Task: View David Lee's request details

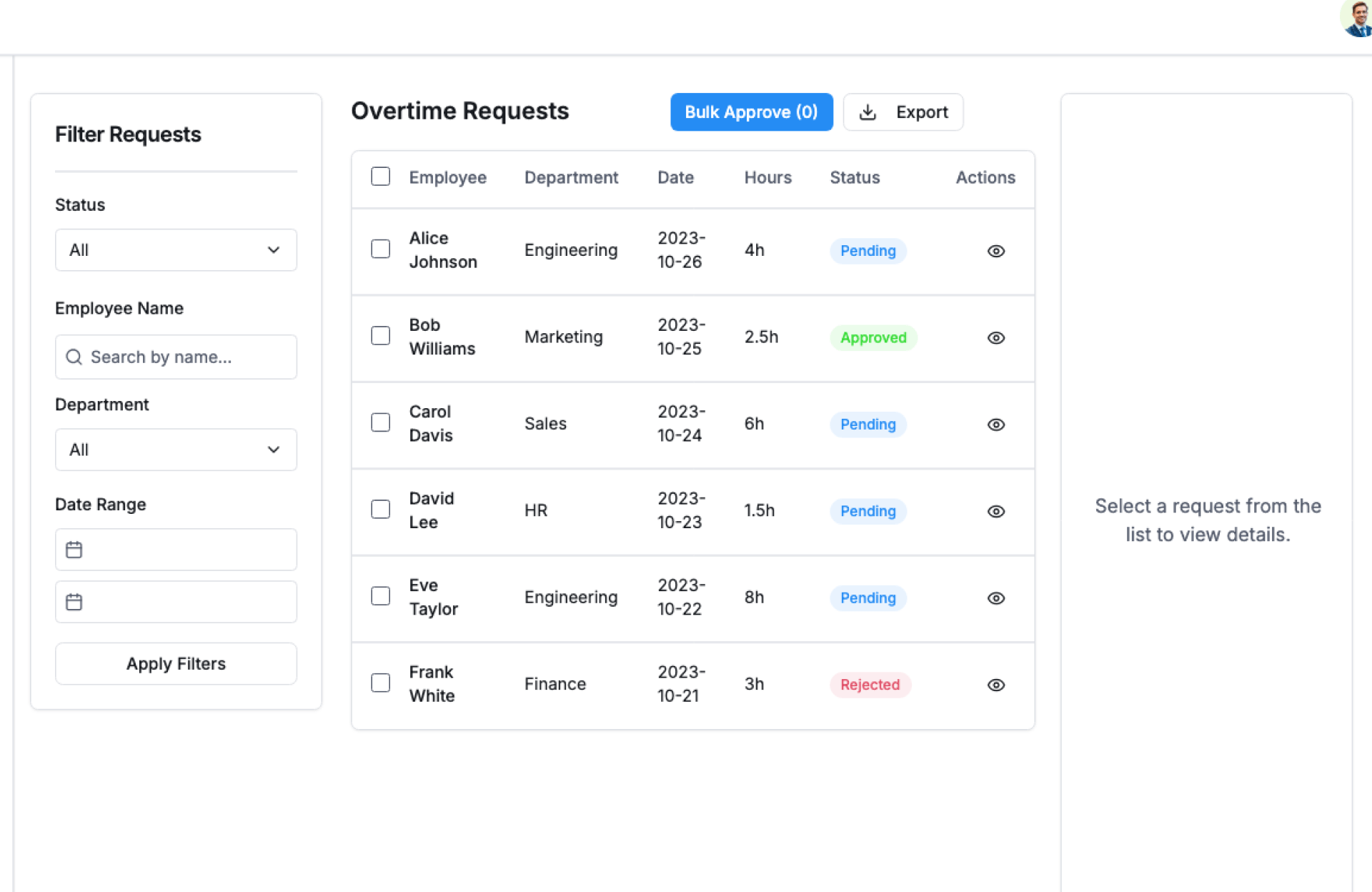Action: point(995,512)
